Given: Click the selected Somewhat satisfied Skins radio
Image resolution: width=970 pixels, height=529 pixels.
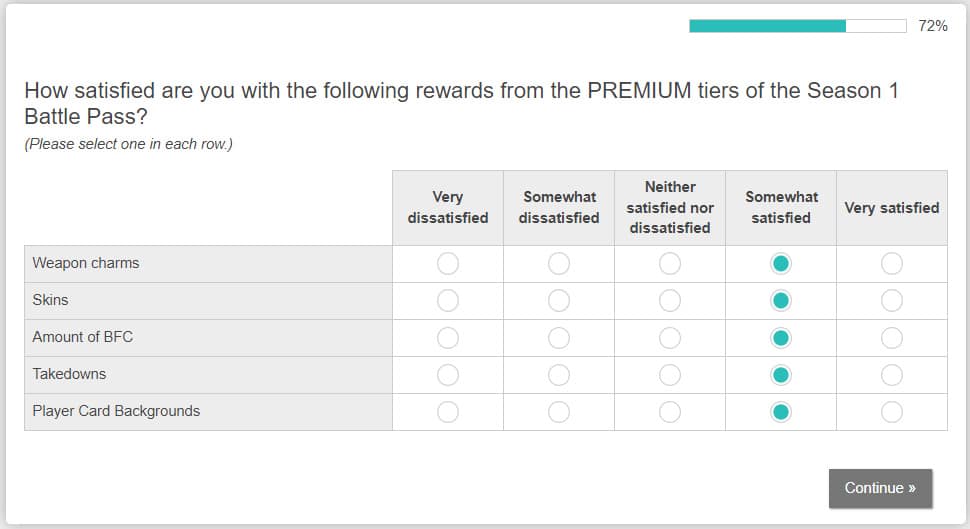Looking at the screenshot, I should point(781,300).
